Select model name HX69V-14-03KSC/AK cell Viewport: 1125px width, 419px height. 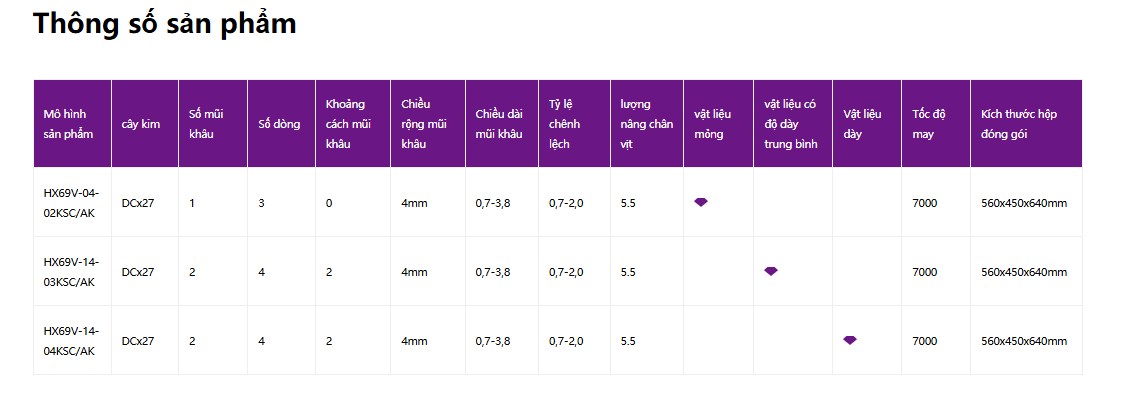pyautogui.click(x=72, y=271)
